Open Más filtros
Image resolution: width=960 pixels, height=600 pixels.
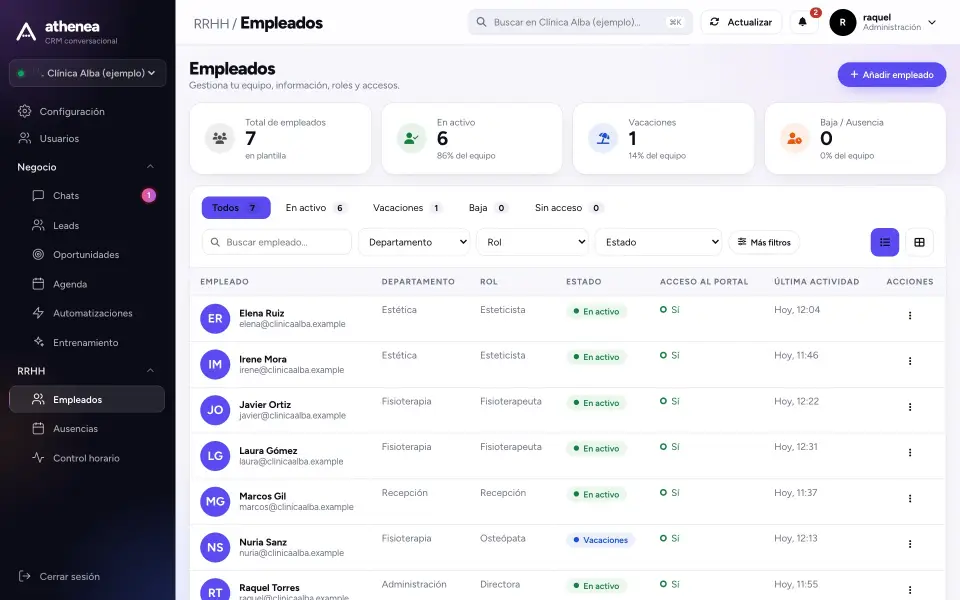pos(764,242)
